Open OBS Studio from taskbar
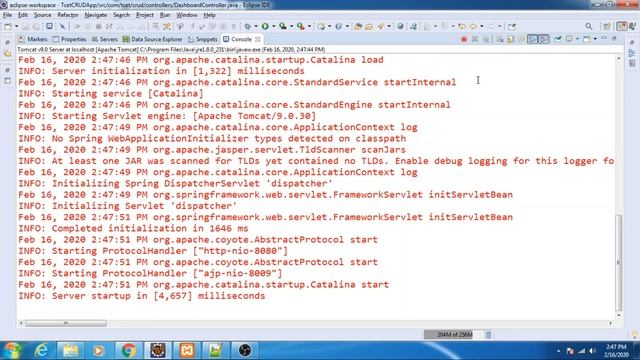Image resolution: width=640 pixels, height=360 pixels. pyautogui.click(x=244, y=351)
